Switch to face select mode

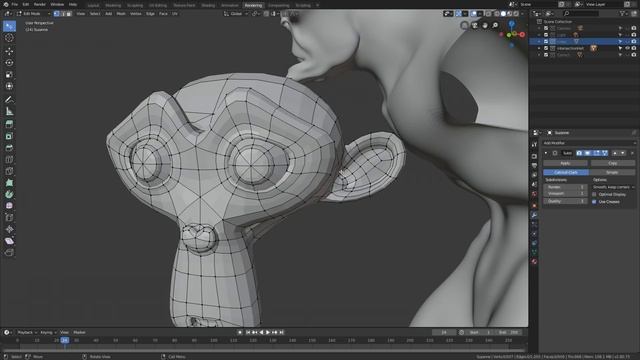(69, 13)
